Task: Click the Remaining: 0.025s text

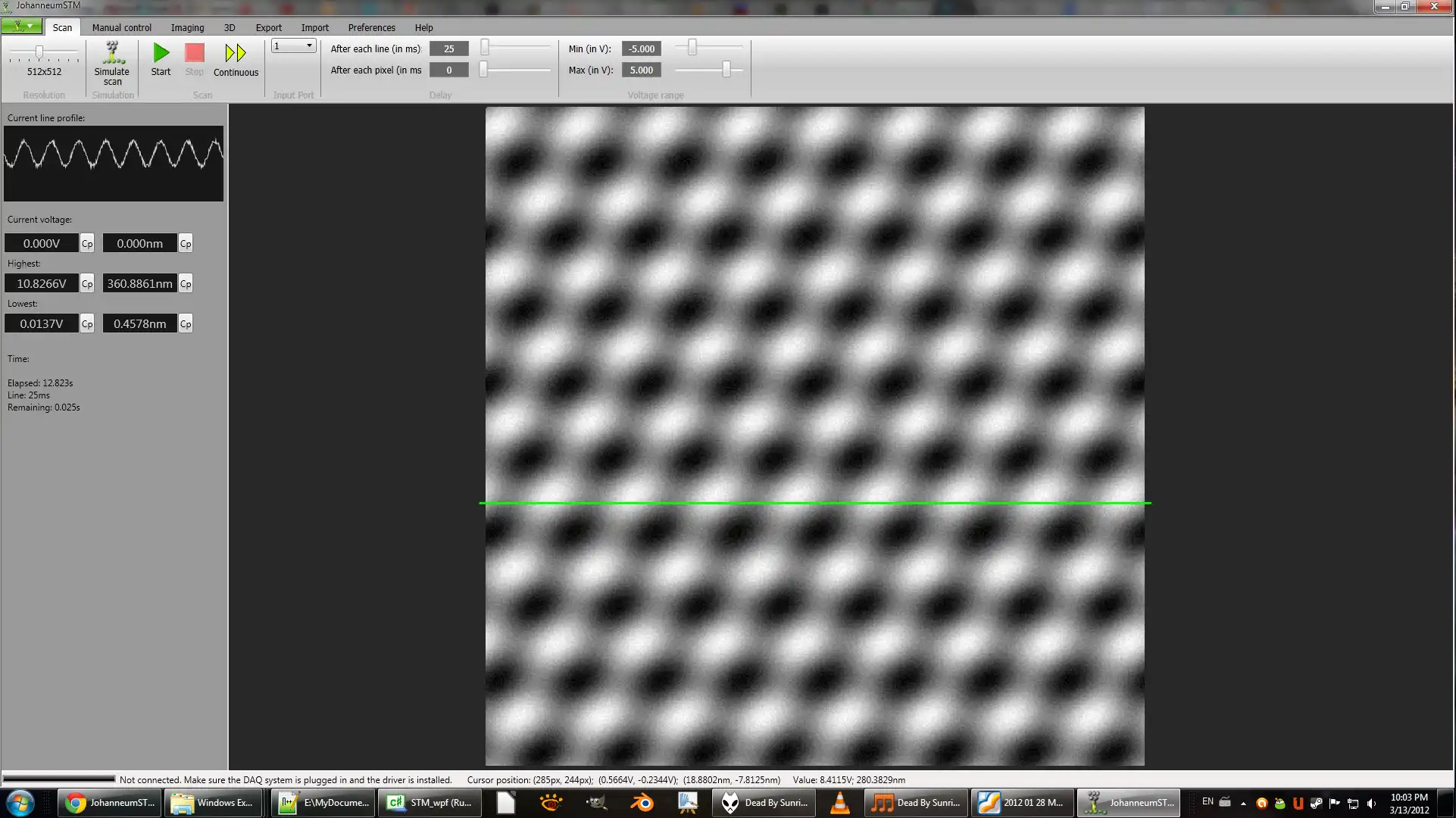Action: 44,407
